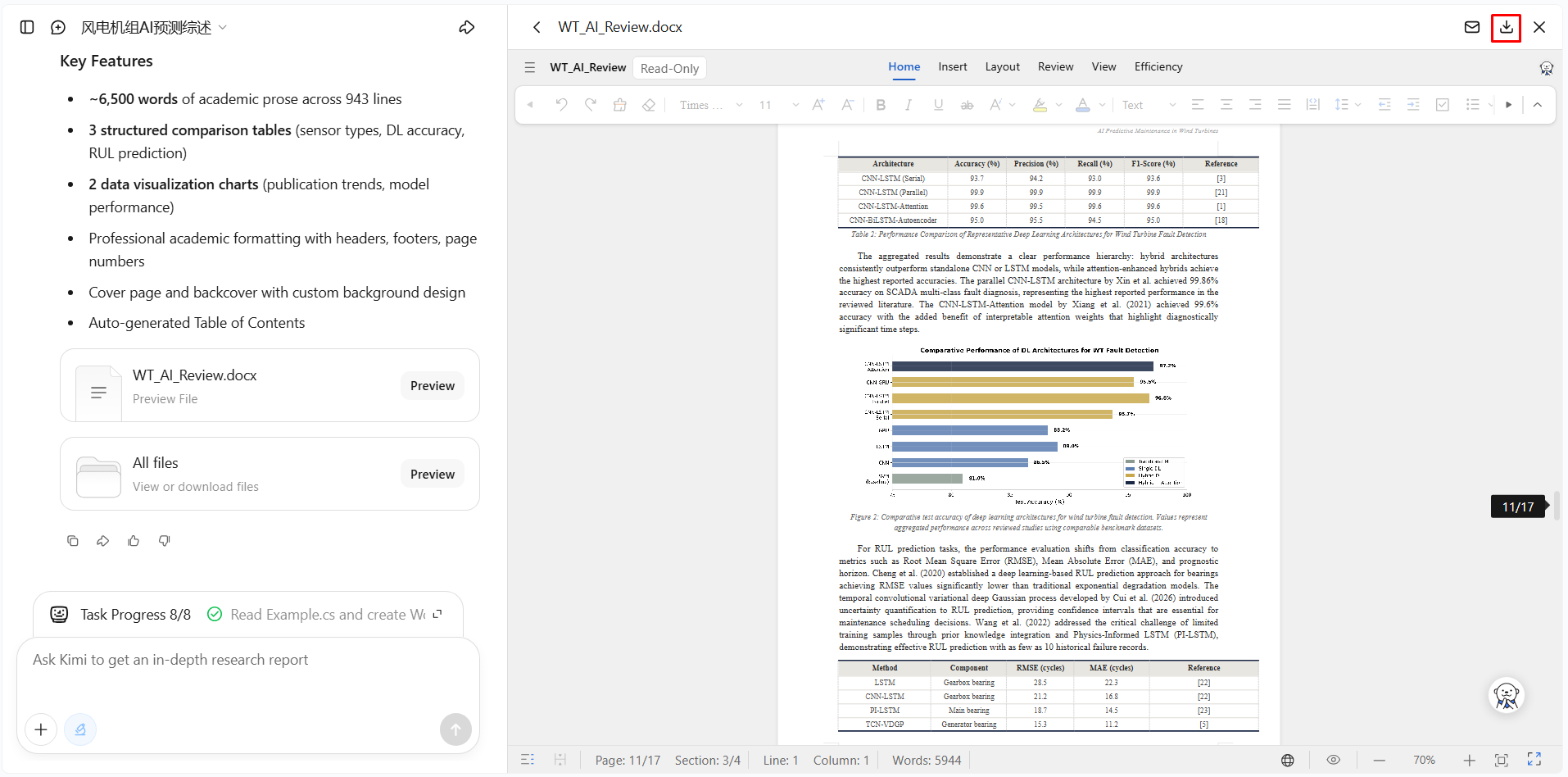This screenshot has height=777, width=1568.
Task: Align text to the left
Action: tap(1198, 105)
